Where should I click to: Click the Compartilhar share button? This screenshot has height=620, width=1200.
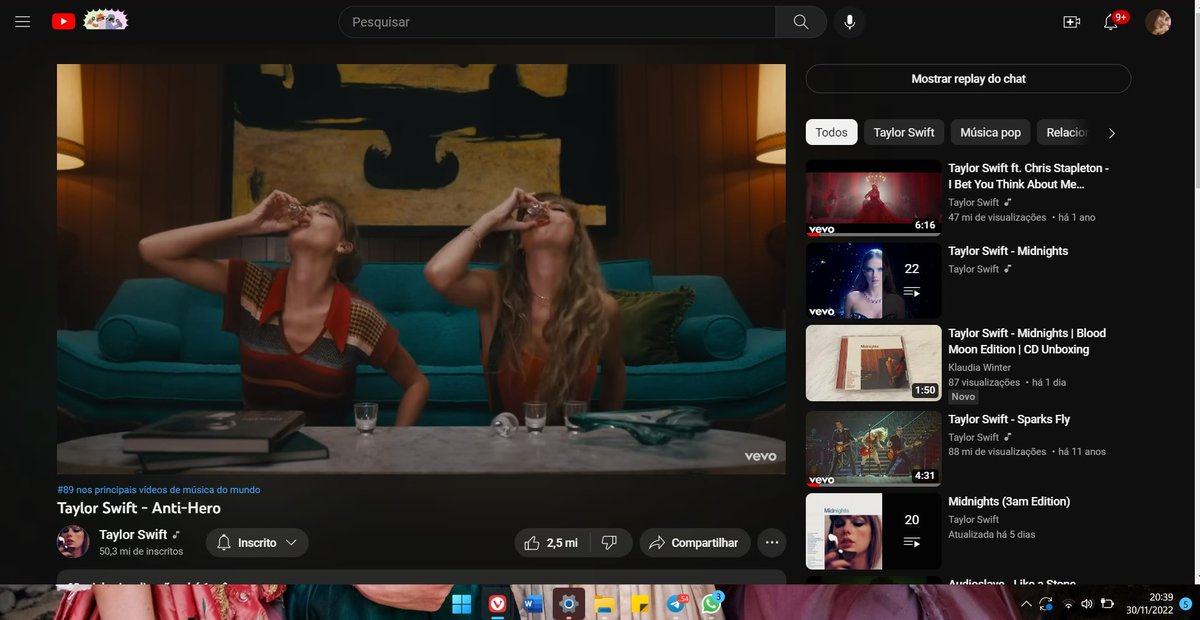point(695,542)
